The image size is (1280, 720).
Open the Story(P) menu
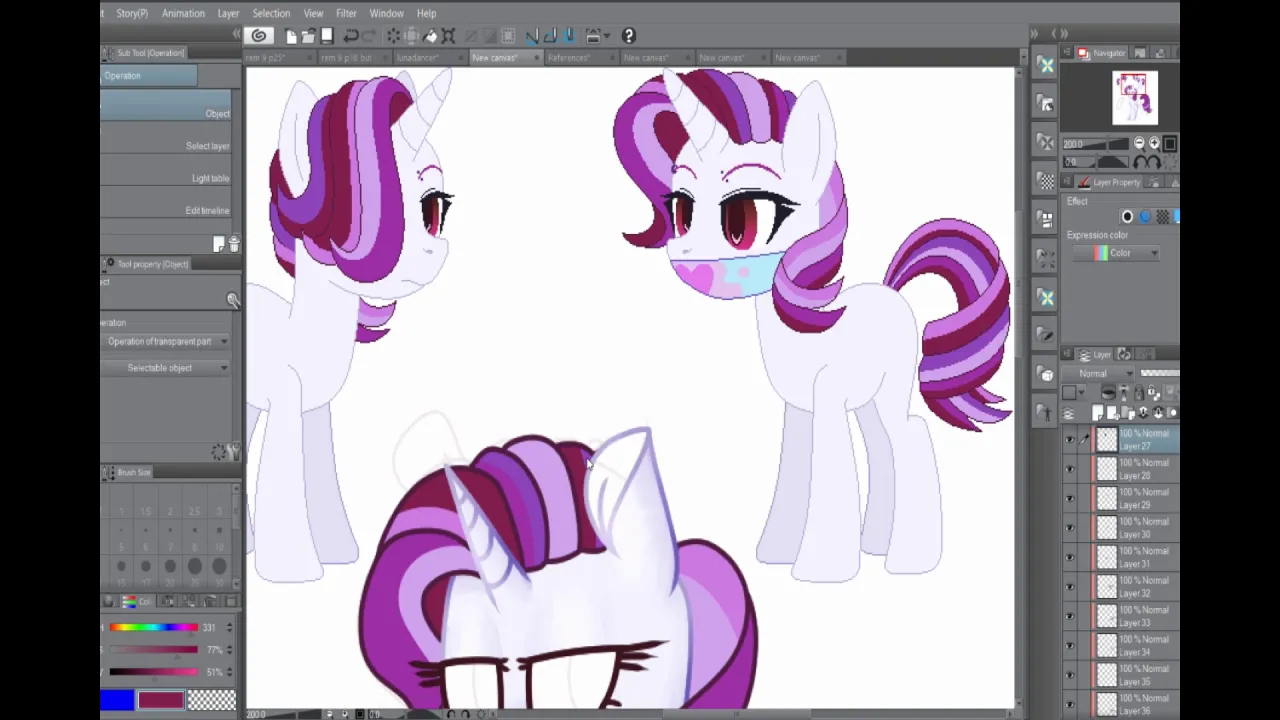pos(132,13)
